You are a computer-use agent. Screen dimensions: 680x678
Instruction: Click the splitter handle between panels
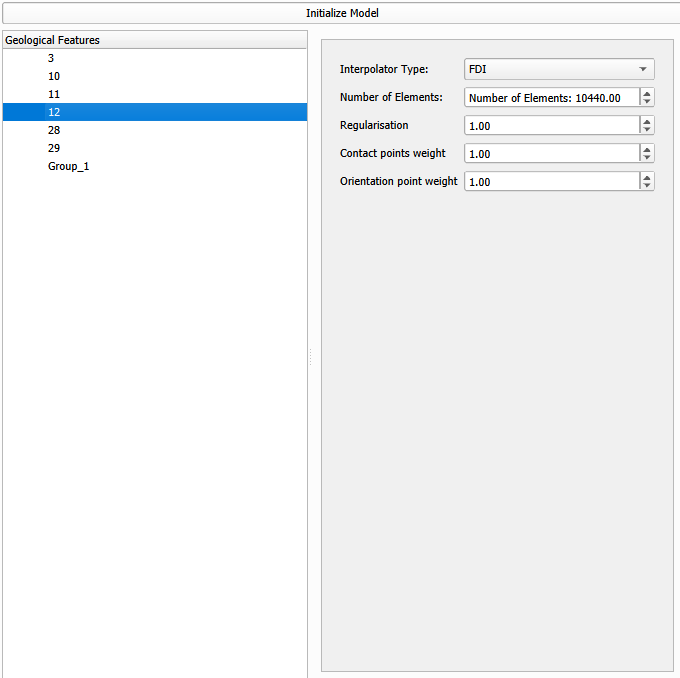coord(311,357)
